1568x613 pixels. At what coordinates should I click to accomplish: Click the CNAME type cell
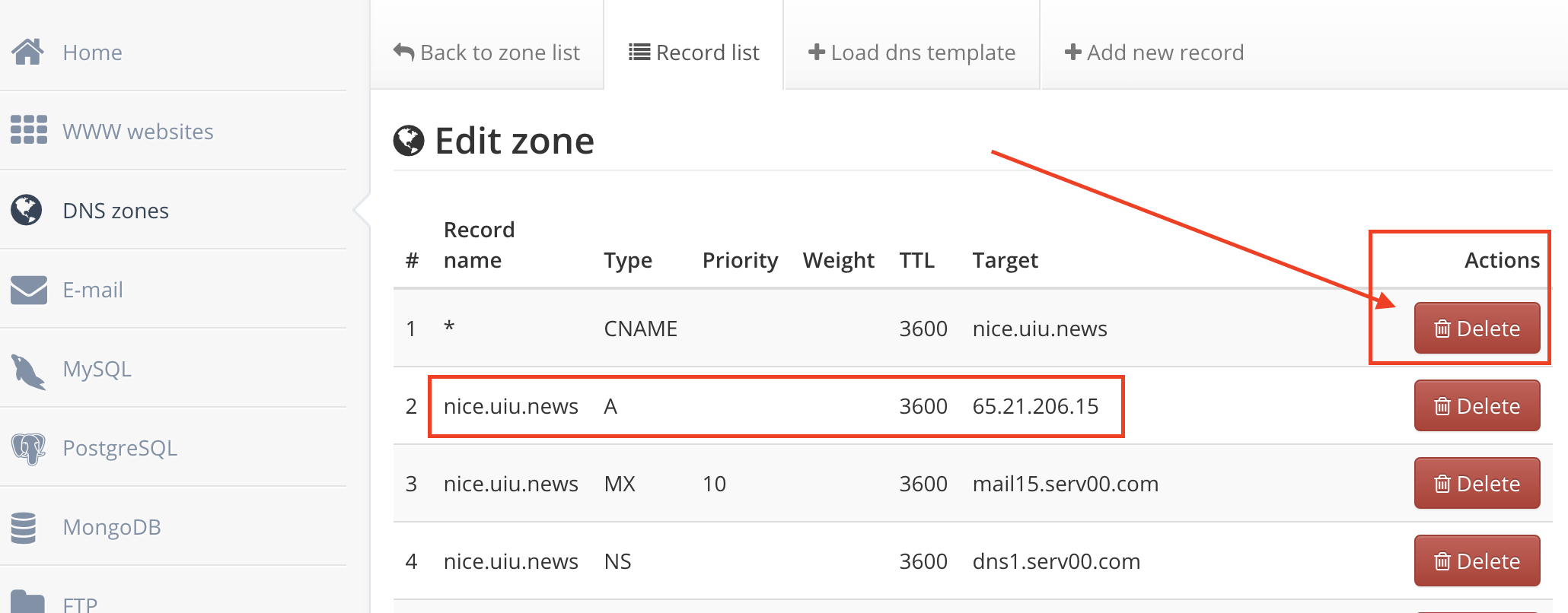pyautogui.click(x=640, y=329)
